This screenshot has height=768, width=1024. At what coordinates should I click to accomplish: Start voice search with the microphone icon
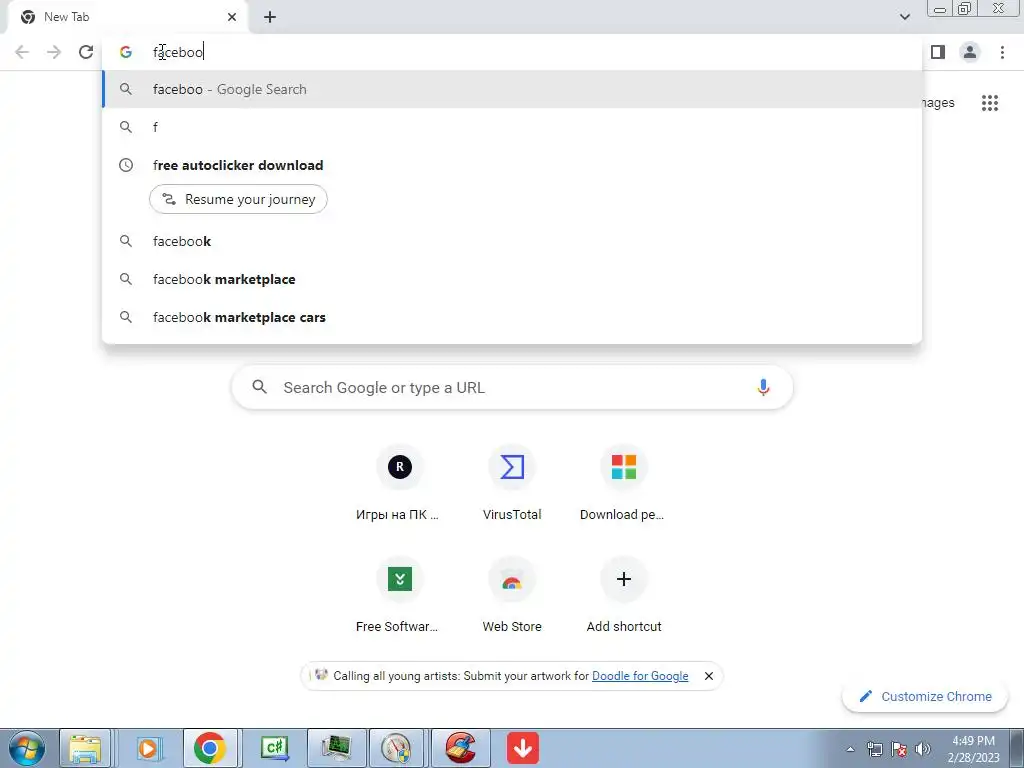(x=763, y=387)
